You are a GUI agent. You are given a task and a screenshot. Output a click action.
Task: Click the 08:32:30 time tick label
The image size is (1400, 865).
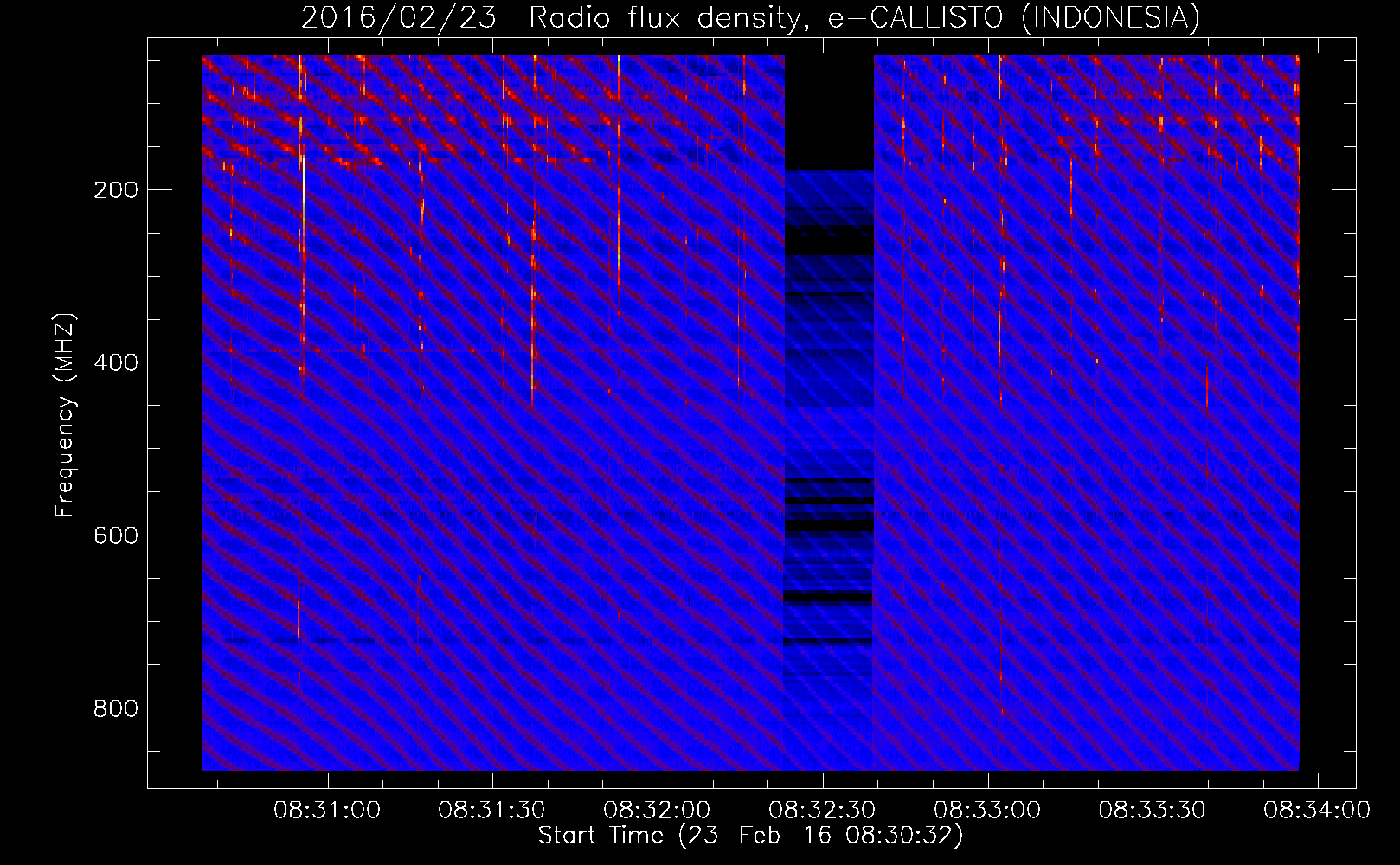click(x=822, y=811)
